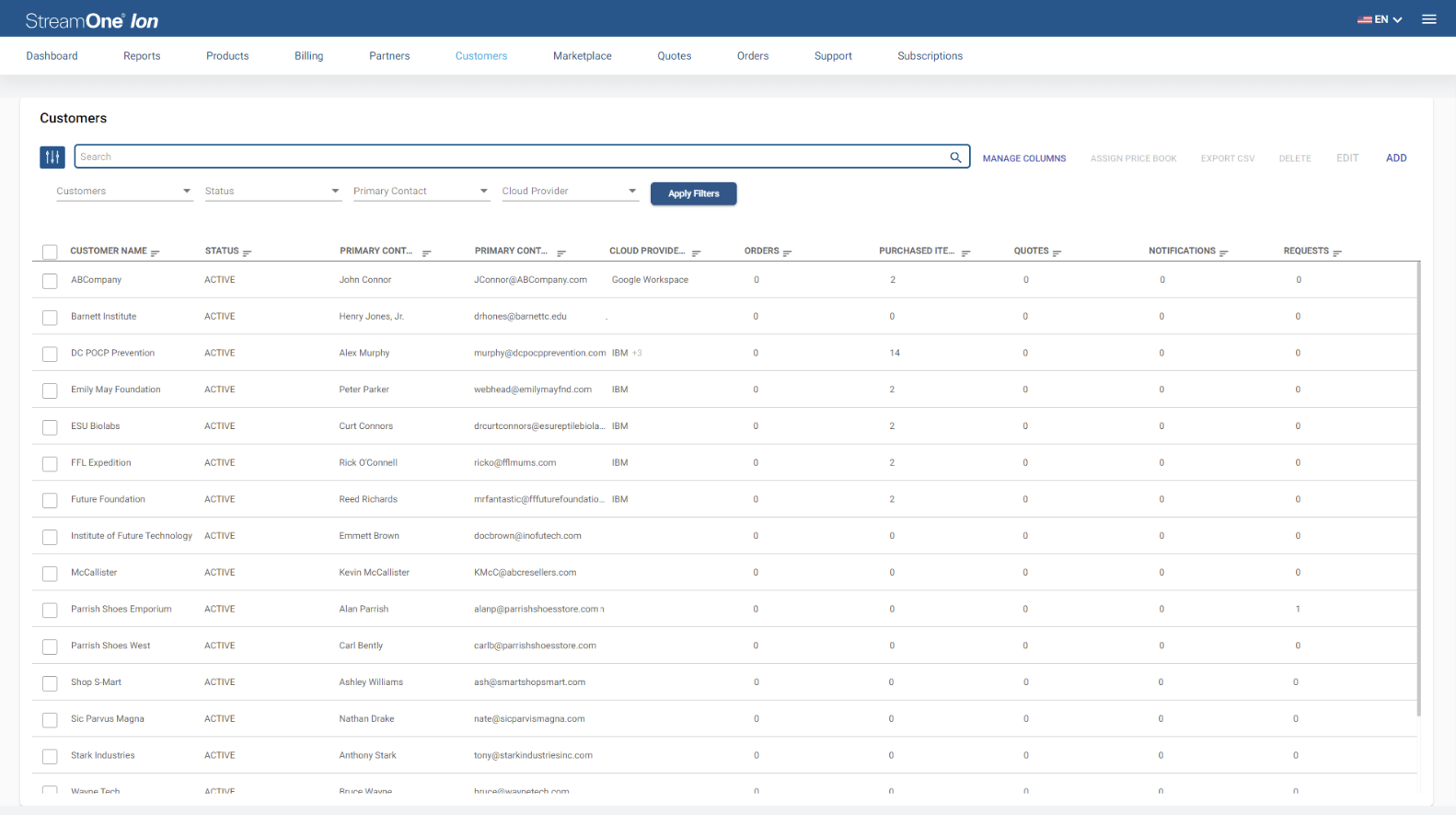Go to the Marketplace tab
This screenshot has width=1456, height=815.
click(x=582, y=56)
